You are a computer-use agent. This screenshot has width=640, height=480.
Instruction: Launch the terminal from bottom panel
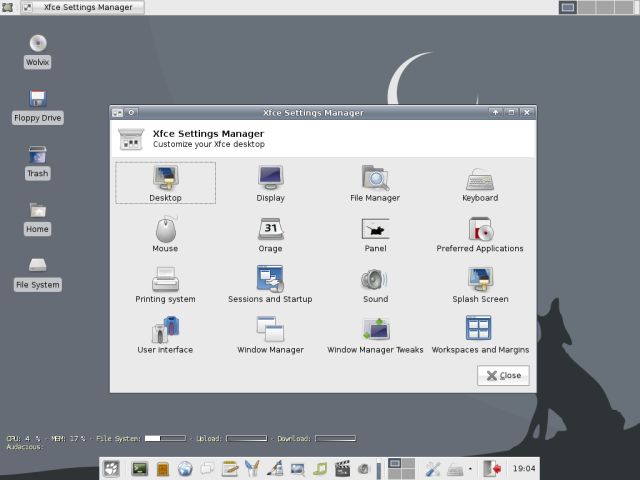(x=140, y=468)
